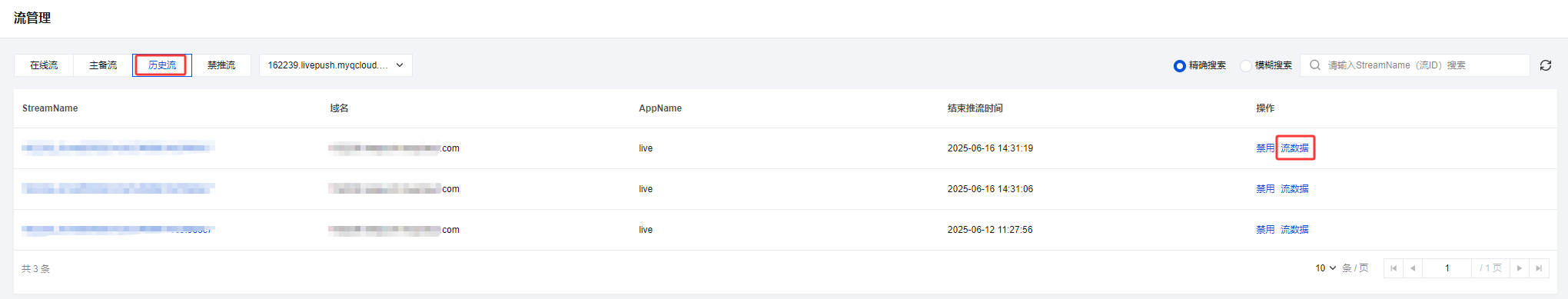Click 流数据 for stream ended 14:31:06

1294,189
